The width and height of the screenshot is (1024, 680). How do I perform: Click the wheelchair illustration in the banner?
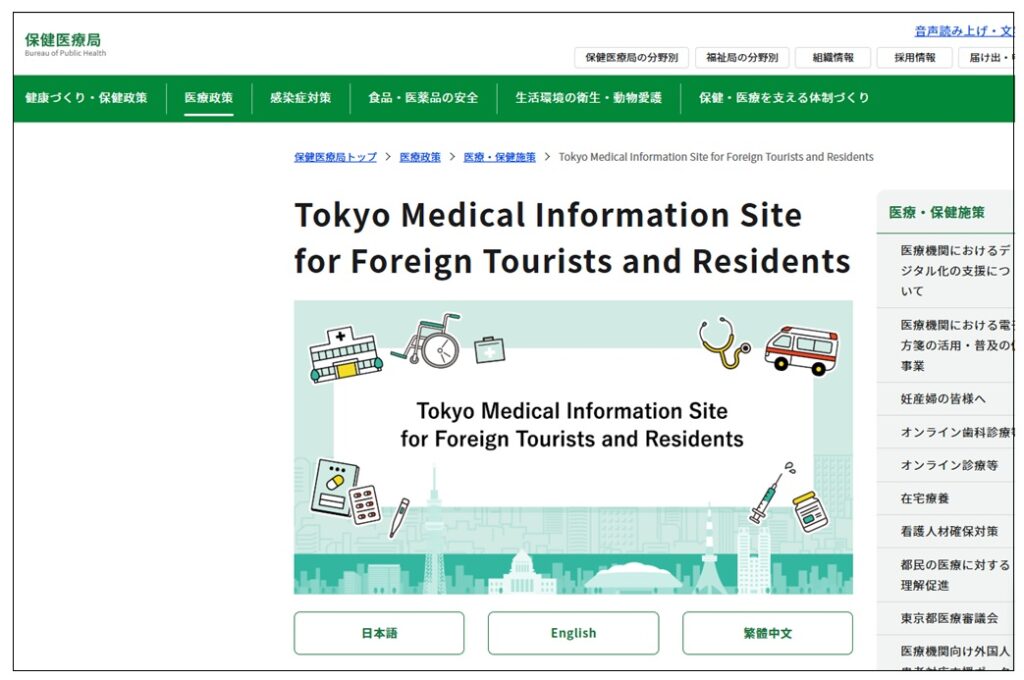tap(428, 340)
